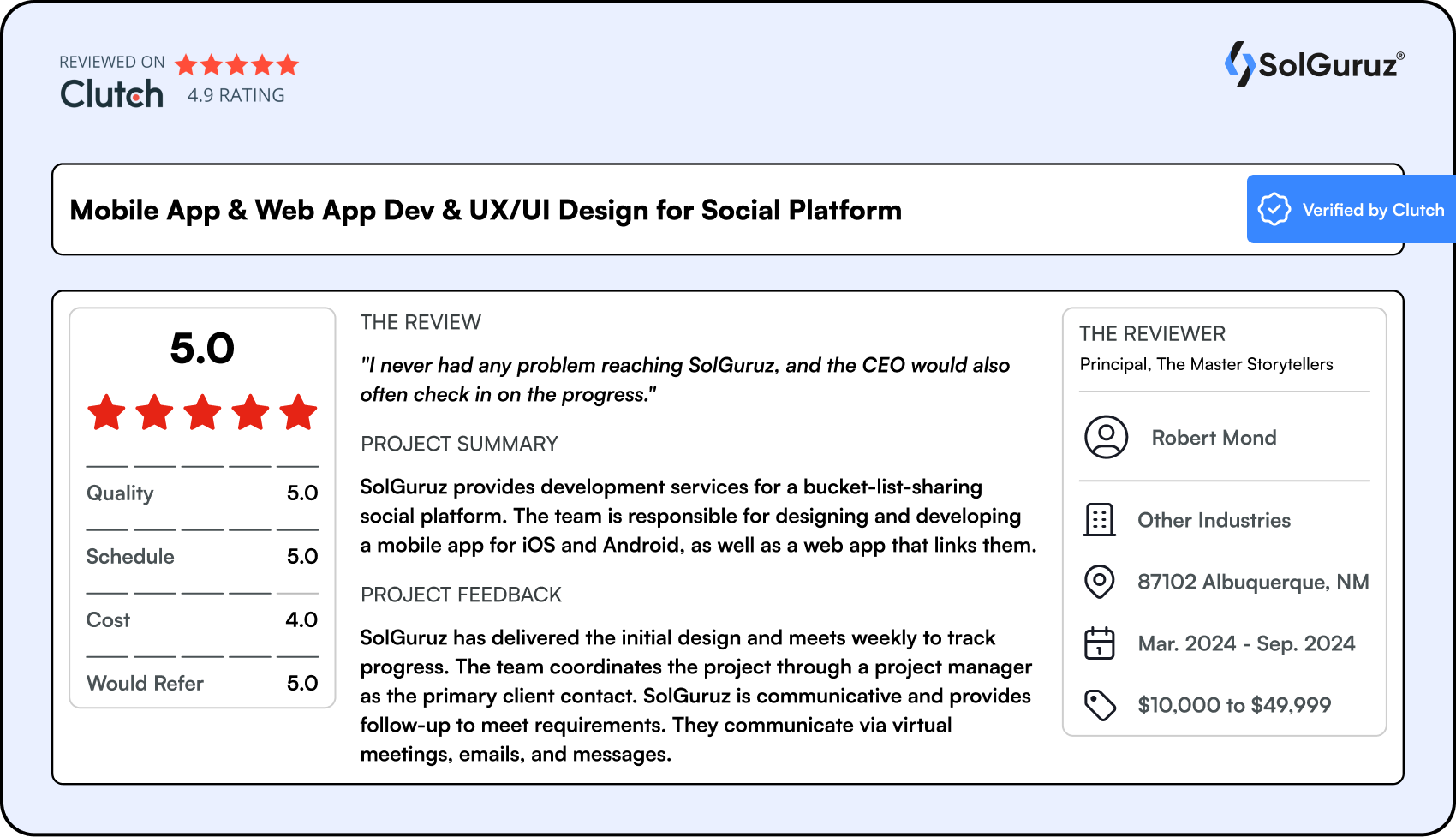Click the project title heading
This screenshot has width=1456, height=837.
point(486,210)
